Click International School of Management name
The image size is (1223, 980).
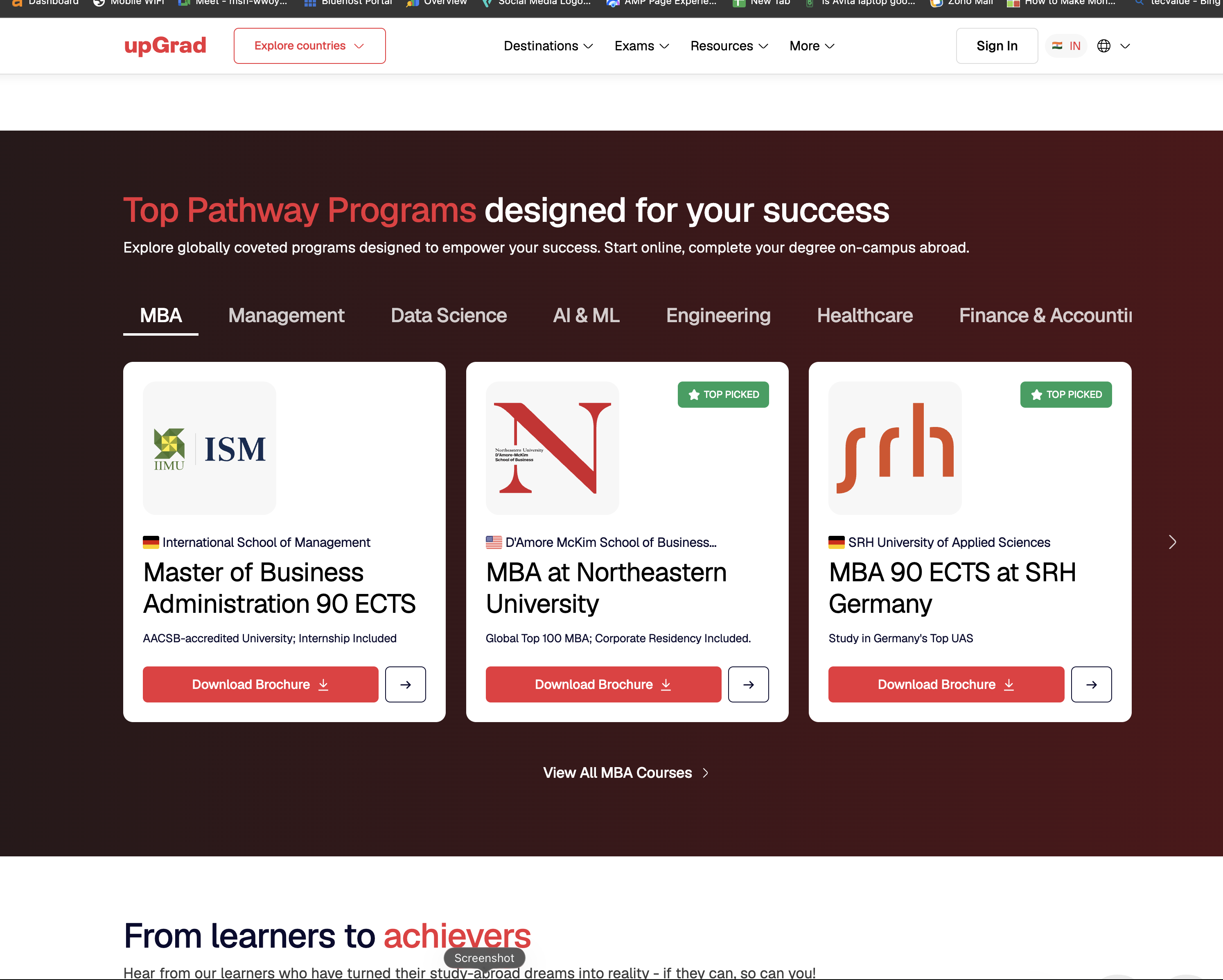(x=266, y=542)
